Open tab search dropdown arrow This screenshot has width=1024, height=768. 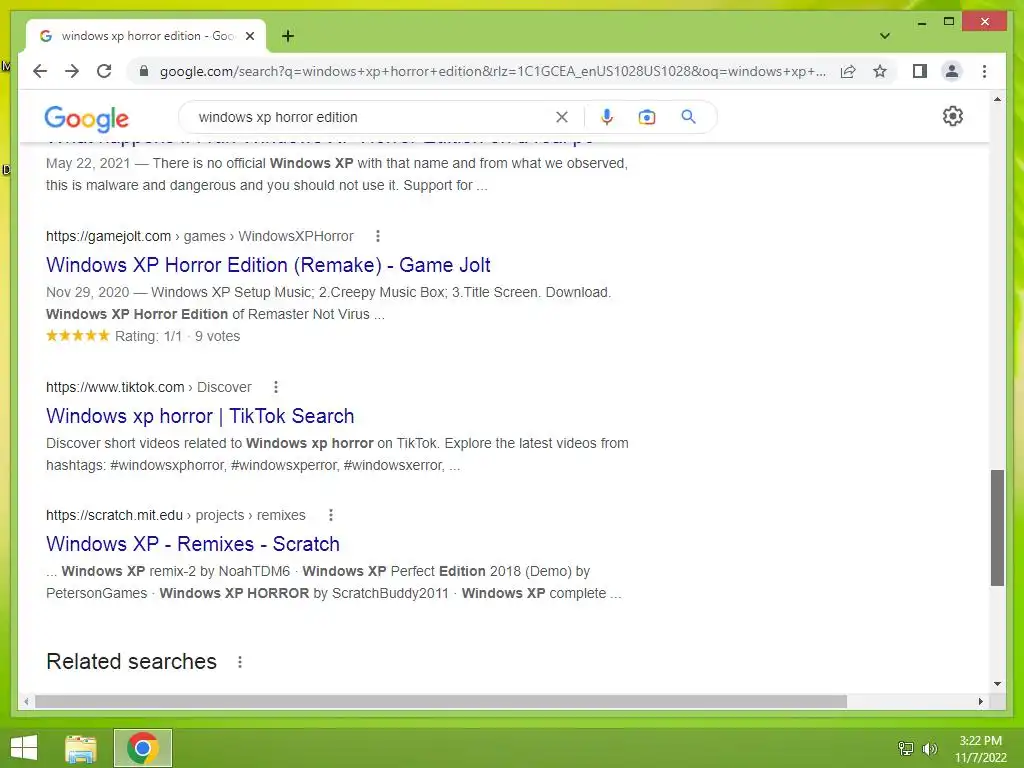click(884, 36)
